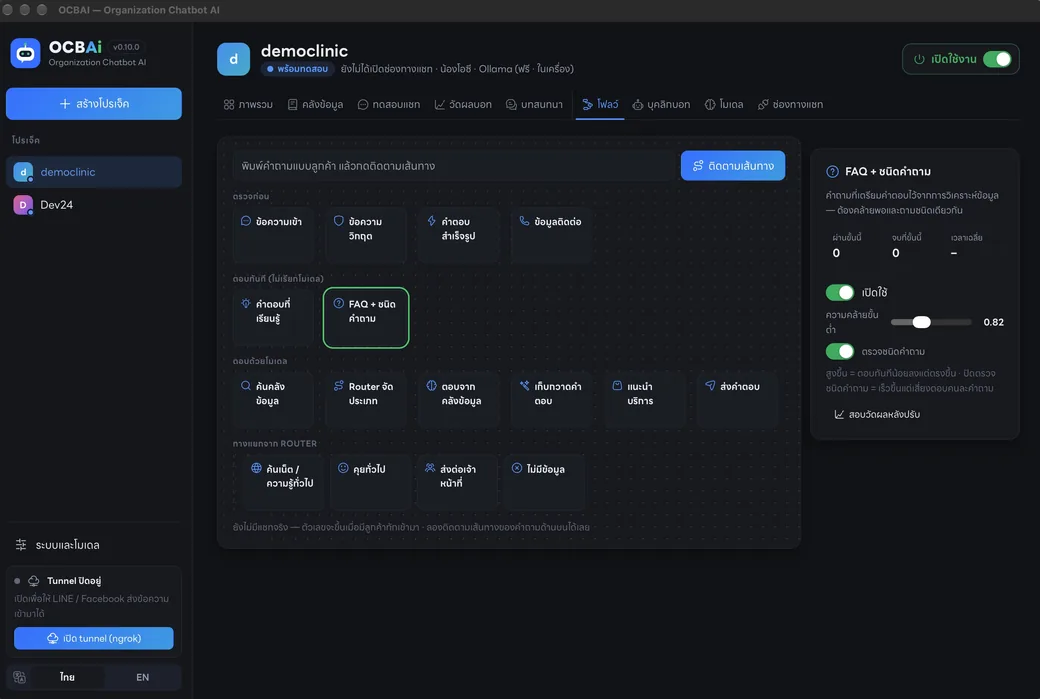The image size is (1040, 699).
Task: Select the ข้อความวิกฤต shield node
Action: [x=365, y=235]
